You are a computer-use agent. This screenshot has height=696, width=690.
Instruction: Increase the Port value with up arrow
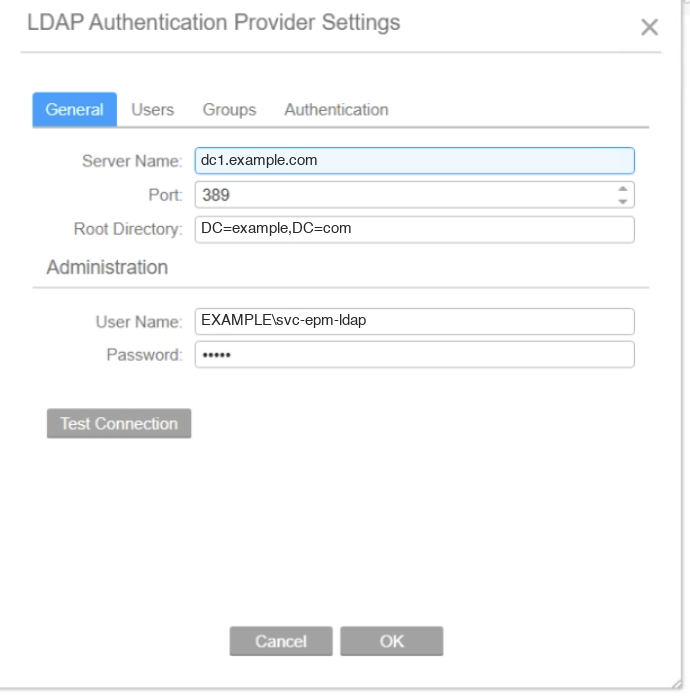point(623,189)
